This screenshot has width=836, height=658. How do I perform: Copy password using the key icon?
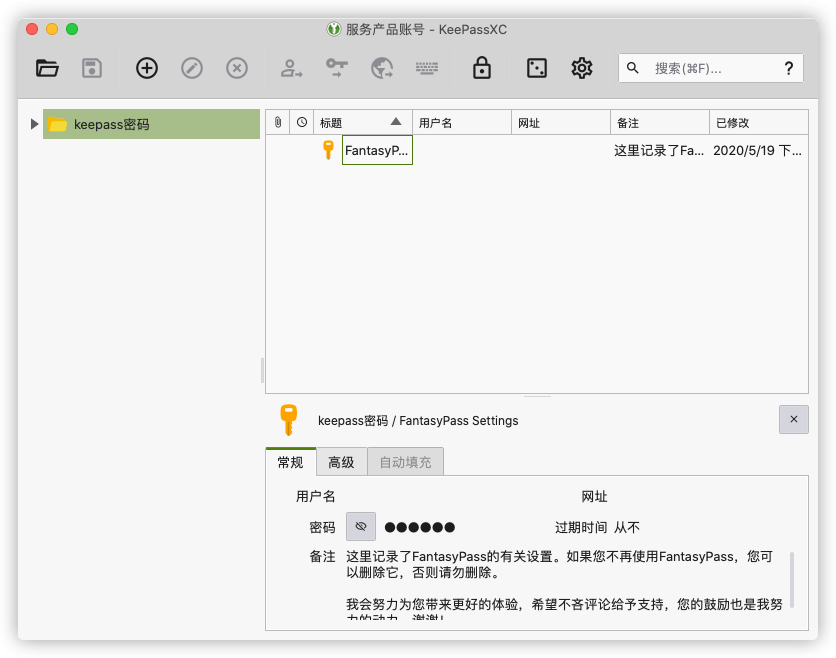pyautogui.click(x=337, y=68)
